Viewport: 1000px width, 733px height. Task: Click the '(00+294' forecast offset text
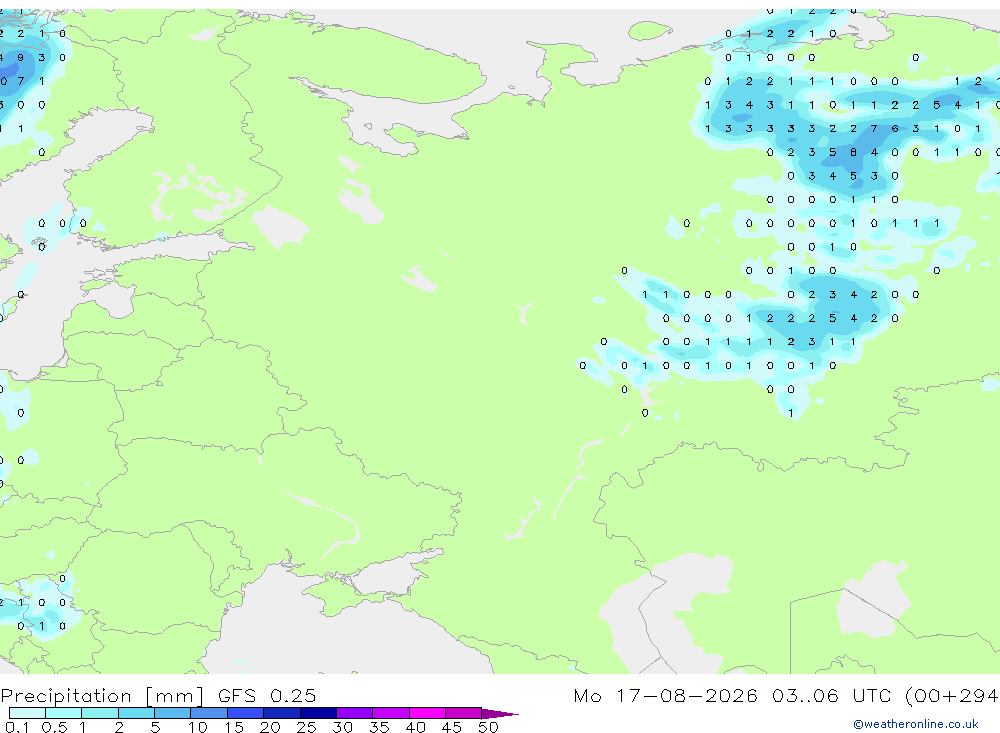(x=951, y=695)
